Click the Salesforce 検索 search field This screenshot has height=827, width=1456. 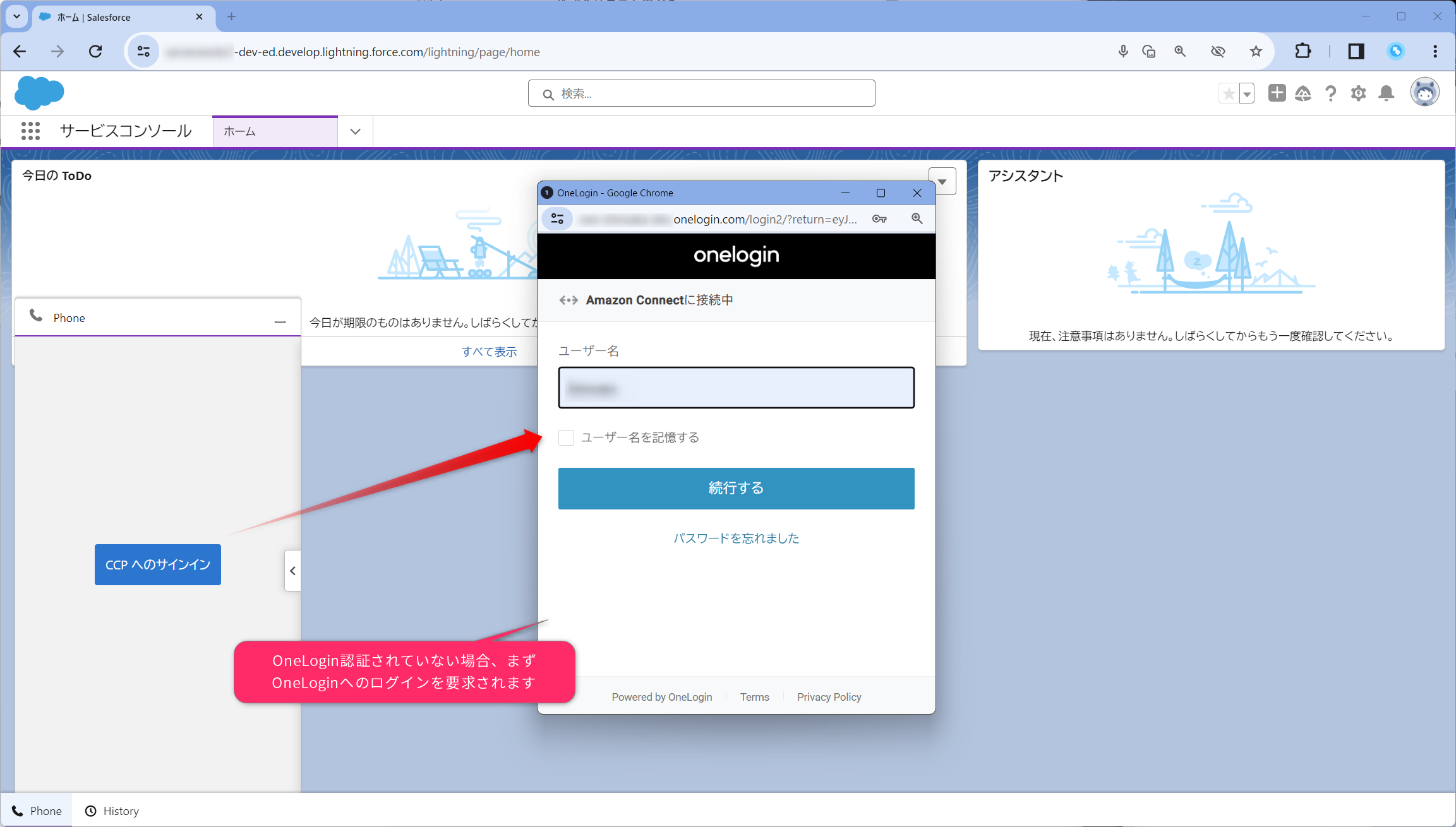point(701,93)
